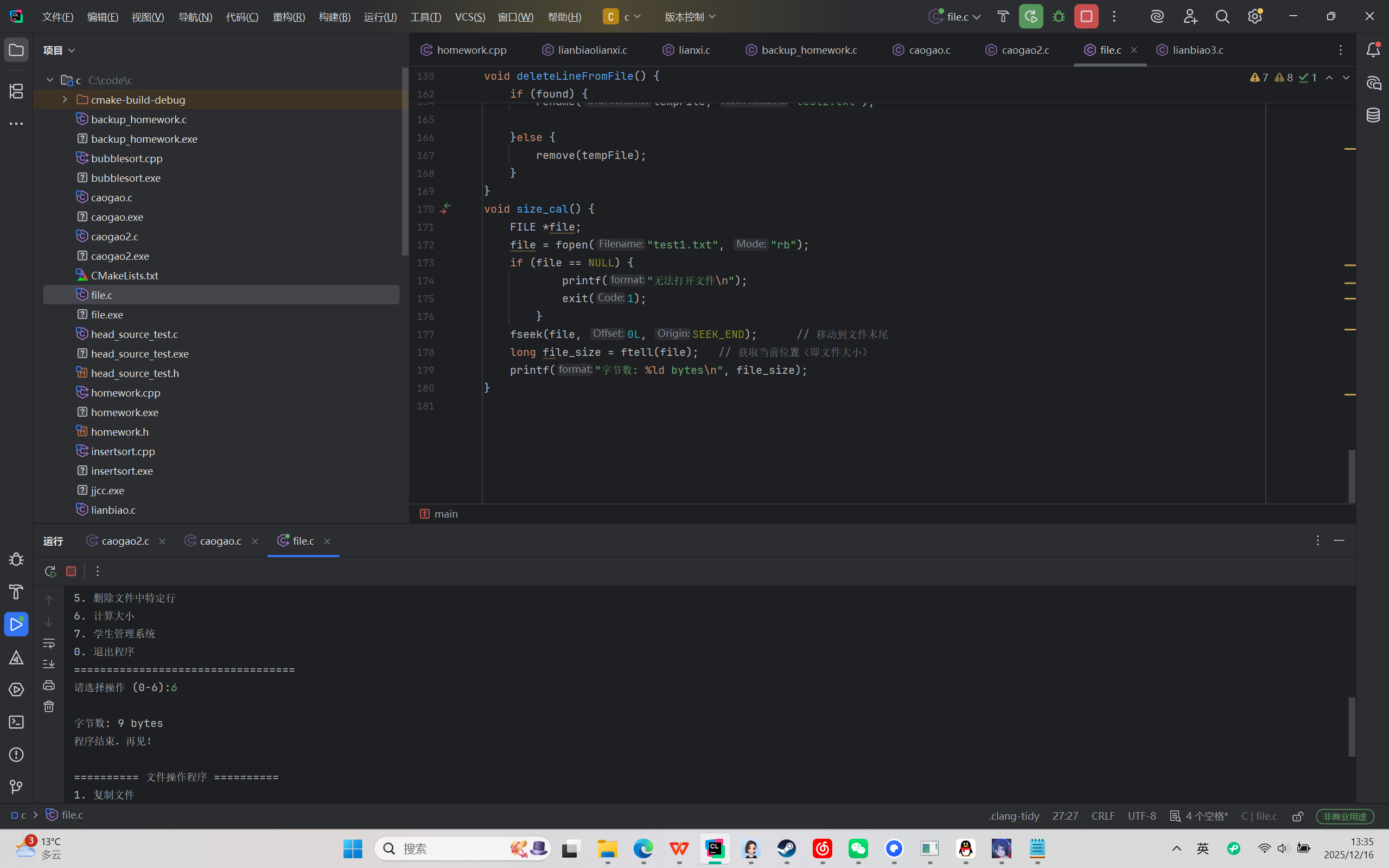Rerun file.c in run panel
1389x868 pixels.
(50, 571)
